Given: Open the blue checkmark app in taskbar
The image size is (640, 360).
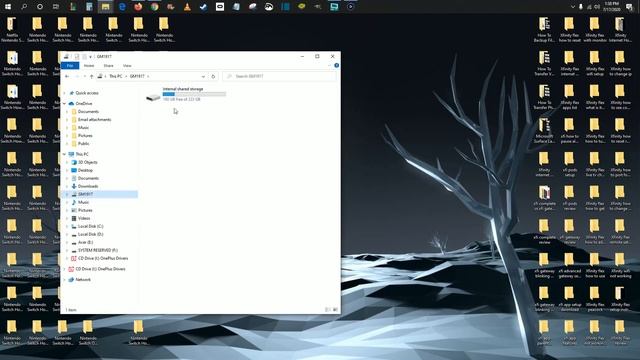Looking at the screenshot, I should click(x=203, y=7).
